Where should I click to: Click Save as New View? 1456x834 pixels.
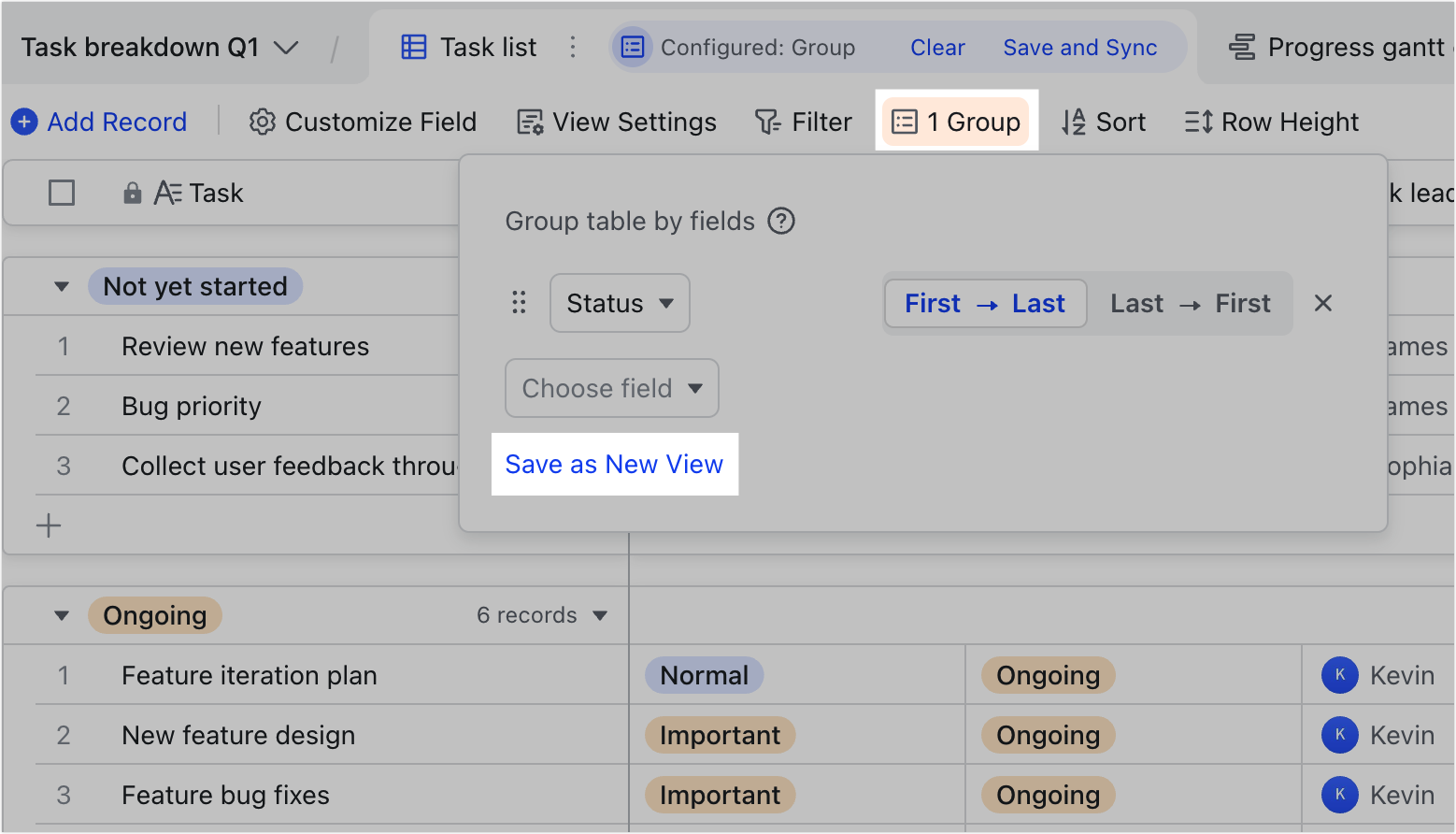[x=614, y=464]
